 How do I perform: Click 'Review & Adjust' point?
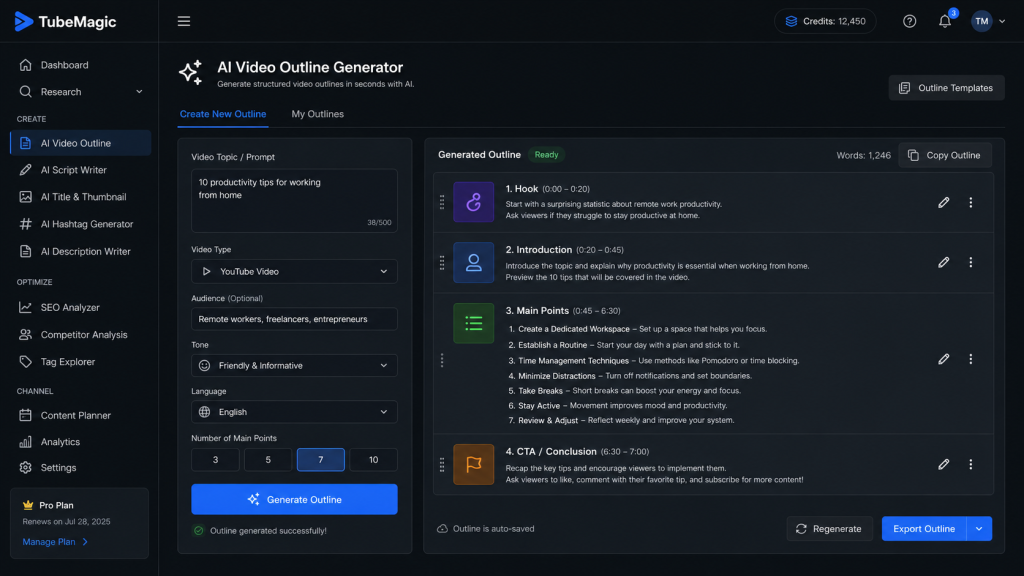pos(548,421)
